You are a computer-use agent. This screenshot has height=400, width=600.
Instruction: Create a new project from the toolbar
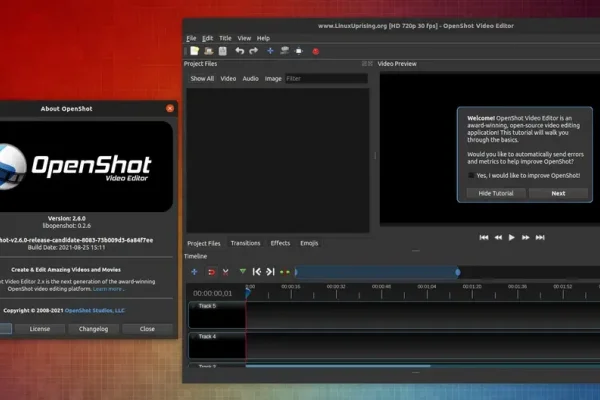click(194, 51)
